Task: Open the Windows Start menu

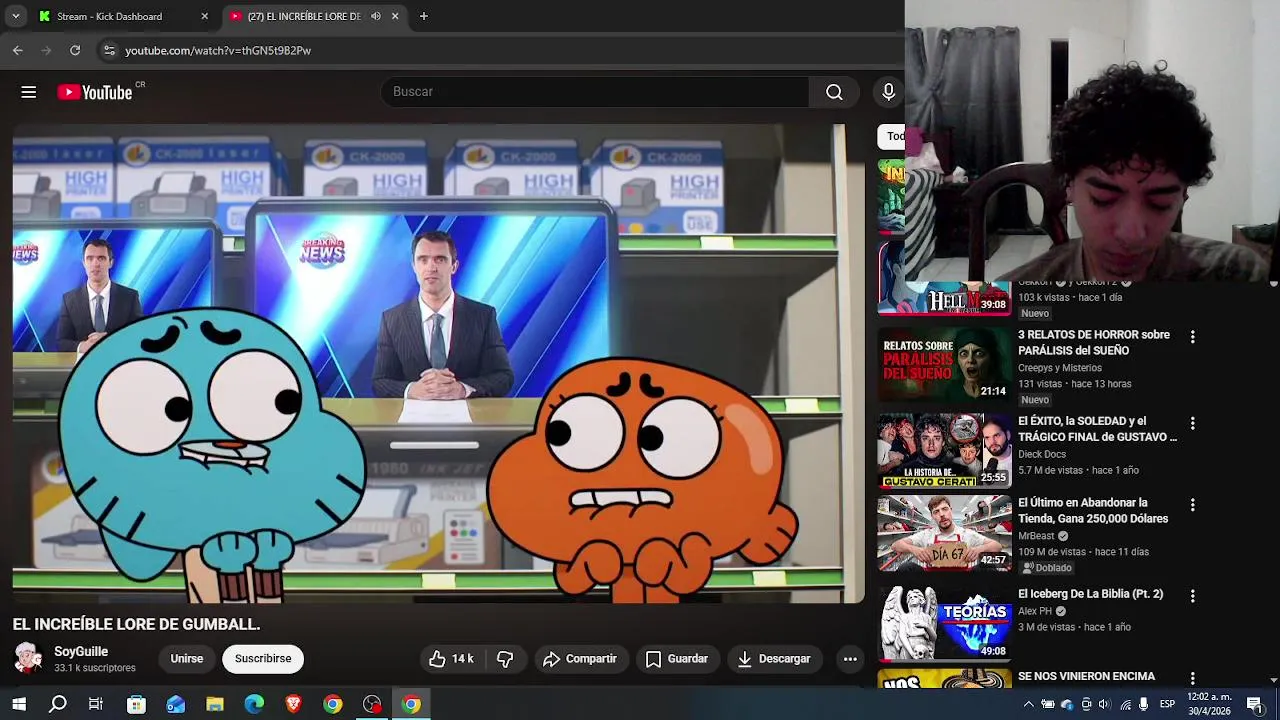Action: coord(19,704)
